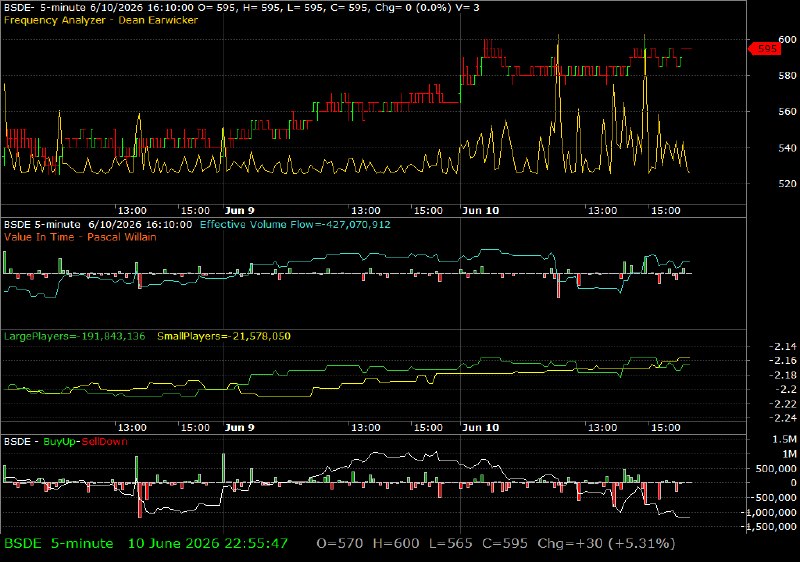Image resolution: width=800 pixels, height=562 pixels.
Task: Click the status bar 'BSDE 5-minute' text
Action: coord(59,544)
